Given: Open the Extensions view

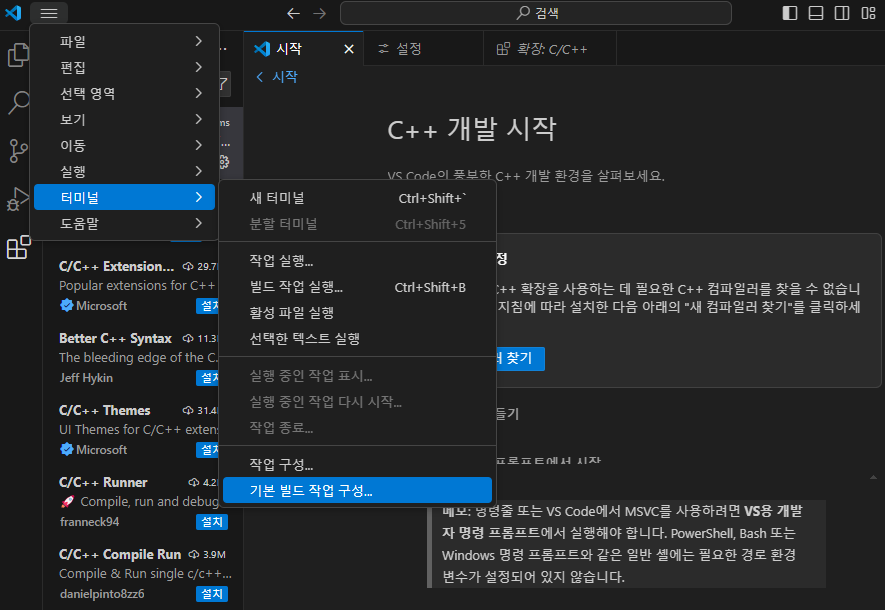Looking at the screenshot, I should 16,245.
